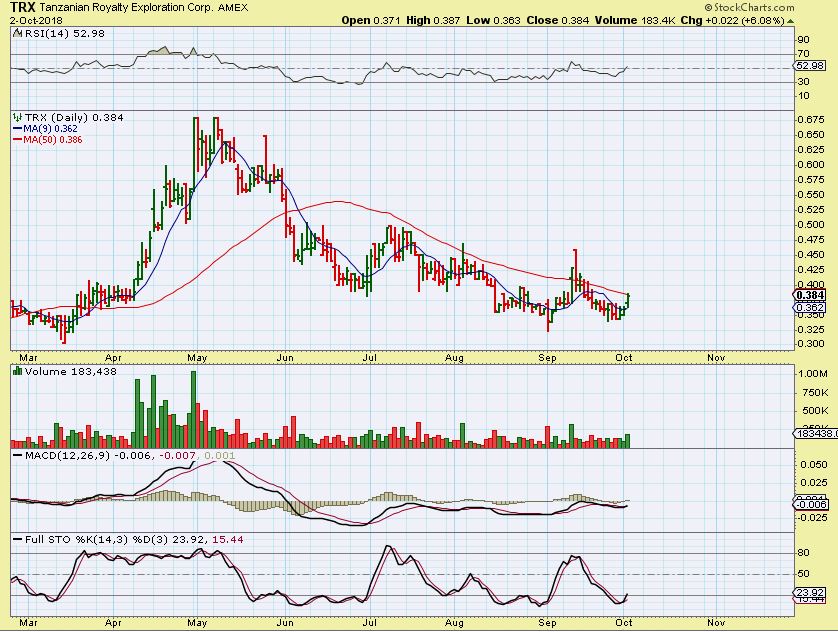838x632 pixels.
Task: Select the red MA(50) 0.386 legend
Action: click(47, 139)
